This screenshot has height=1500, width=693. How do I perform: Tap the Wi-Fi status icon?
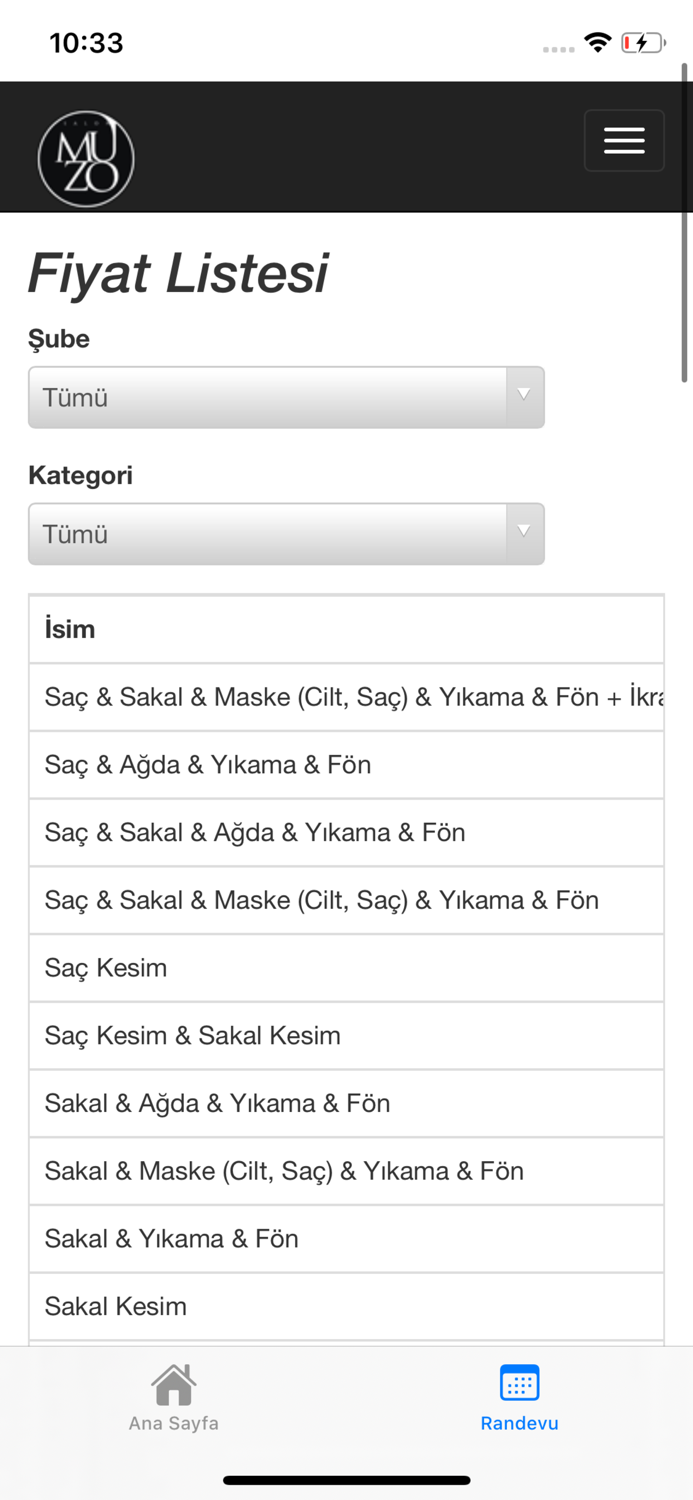click(x=597, y=42)
